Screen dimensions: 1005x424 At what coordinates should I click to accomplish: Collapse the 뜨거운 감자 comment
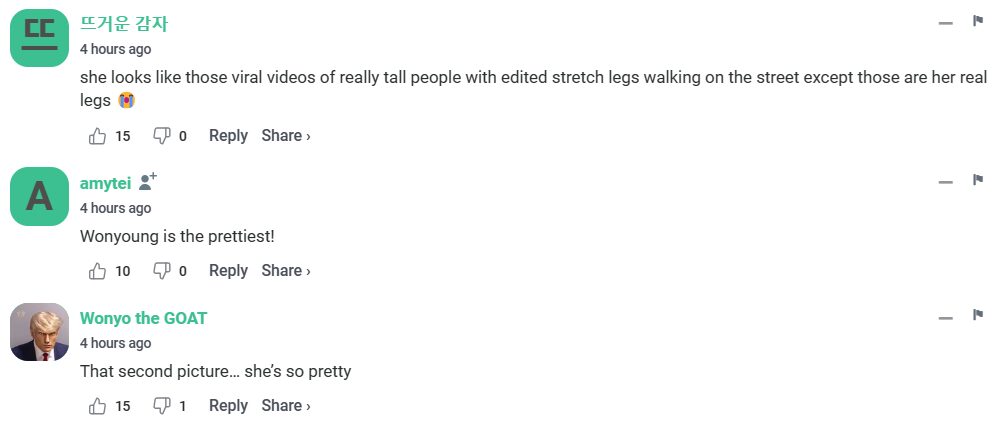[x=945, y=23]
